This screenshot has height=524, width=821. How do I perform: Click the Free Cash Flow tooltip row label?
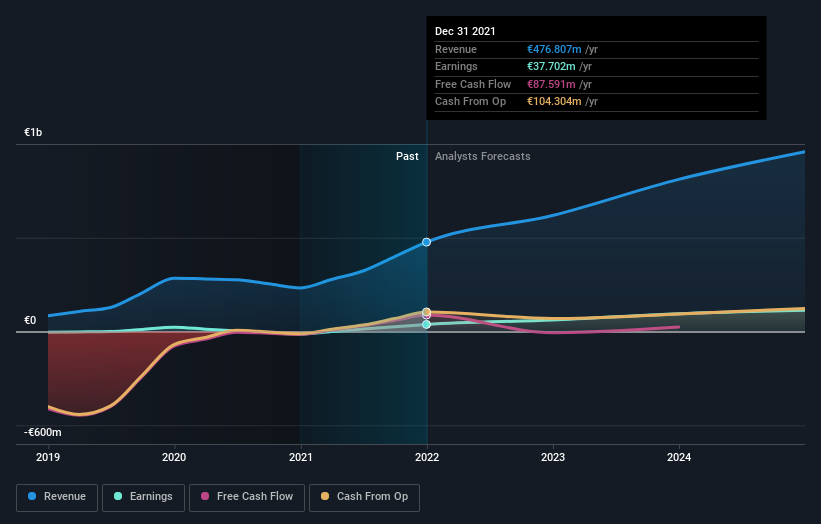click(x=473, y=84)
